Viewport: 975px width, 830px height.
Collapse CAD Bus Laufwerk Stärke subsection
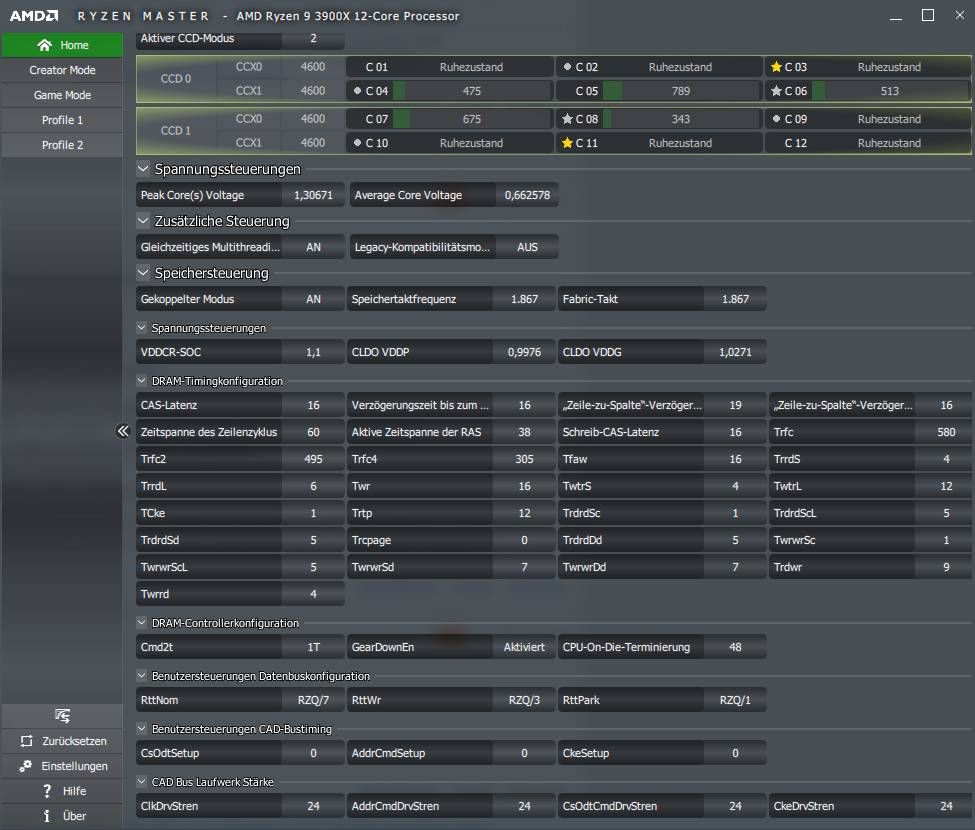click(142, 781)
